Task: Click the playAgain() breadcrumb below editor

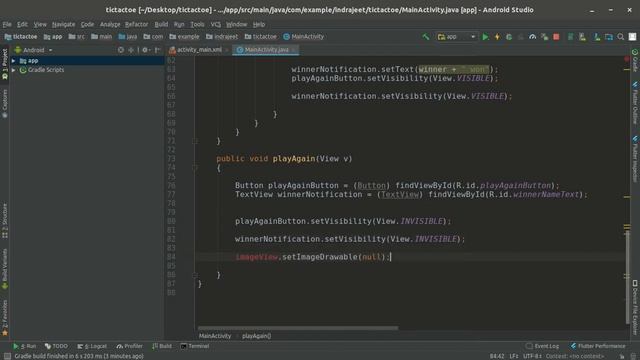Action: click(x=256, y=336)
